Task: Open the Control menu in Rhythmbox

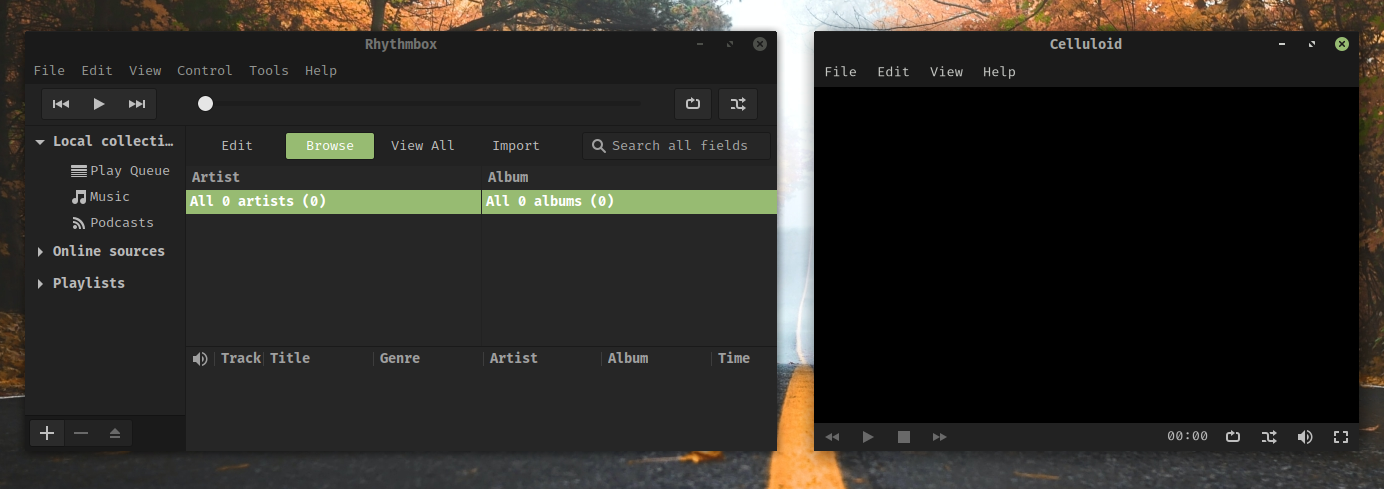Action: (204, 71)
